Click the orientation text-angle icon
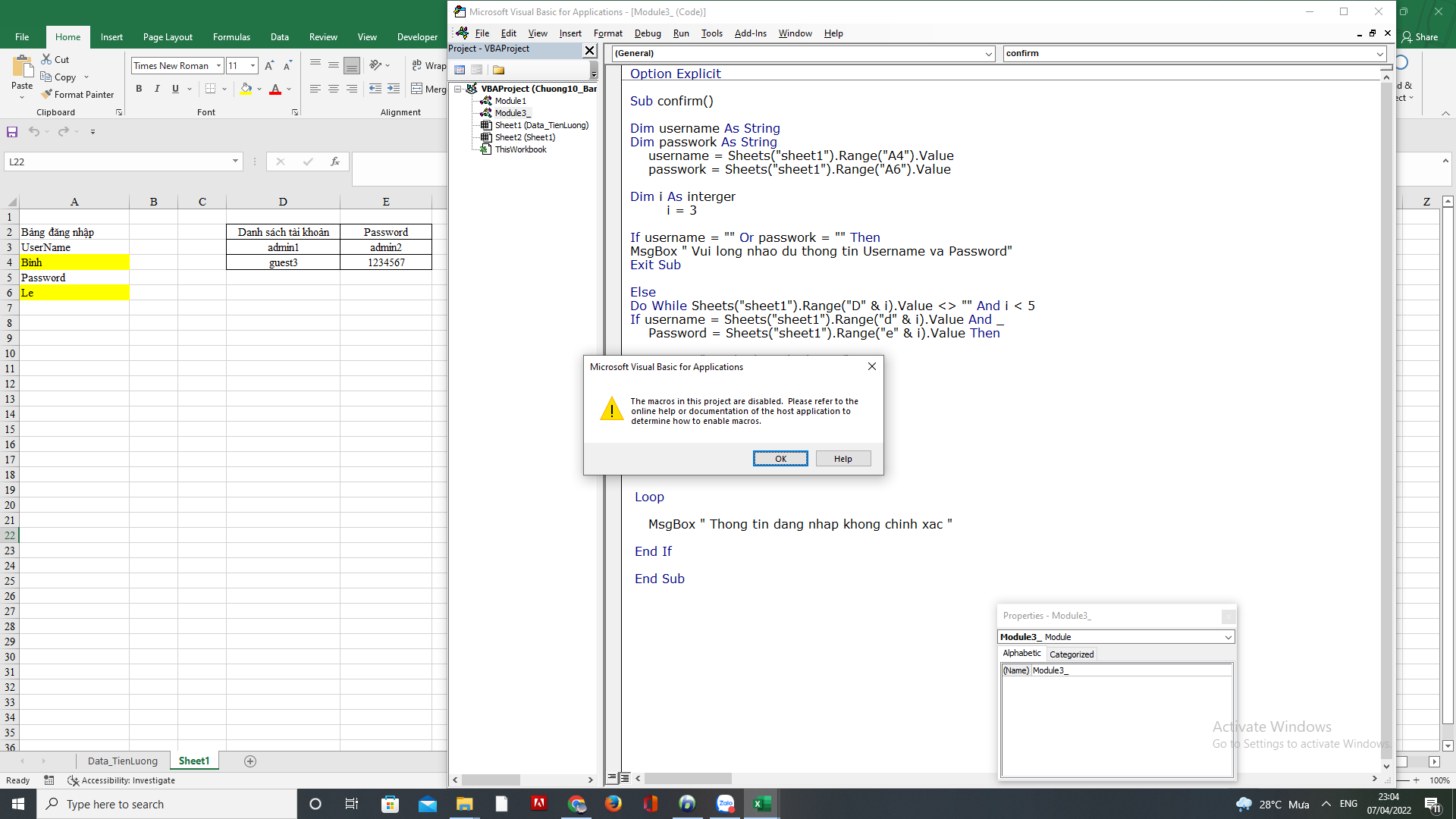 click(375, 65)
